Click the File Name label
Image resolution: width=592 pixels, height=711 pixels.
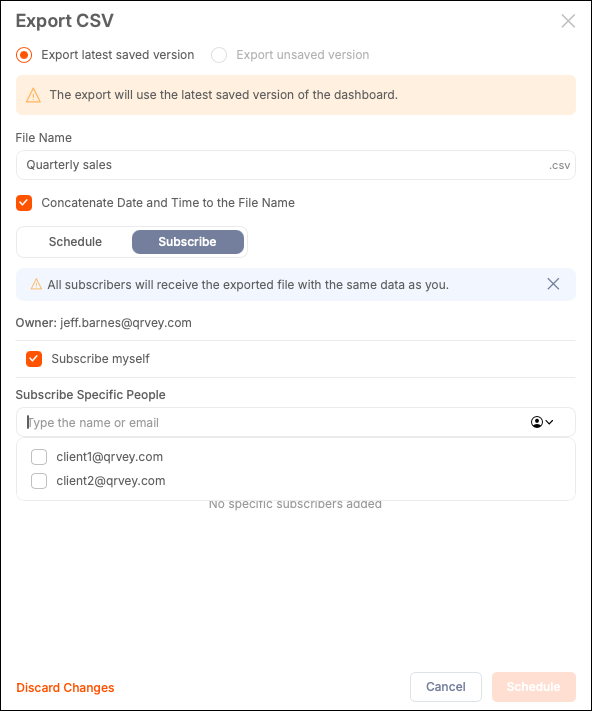point(44,138)
